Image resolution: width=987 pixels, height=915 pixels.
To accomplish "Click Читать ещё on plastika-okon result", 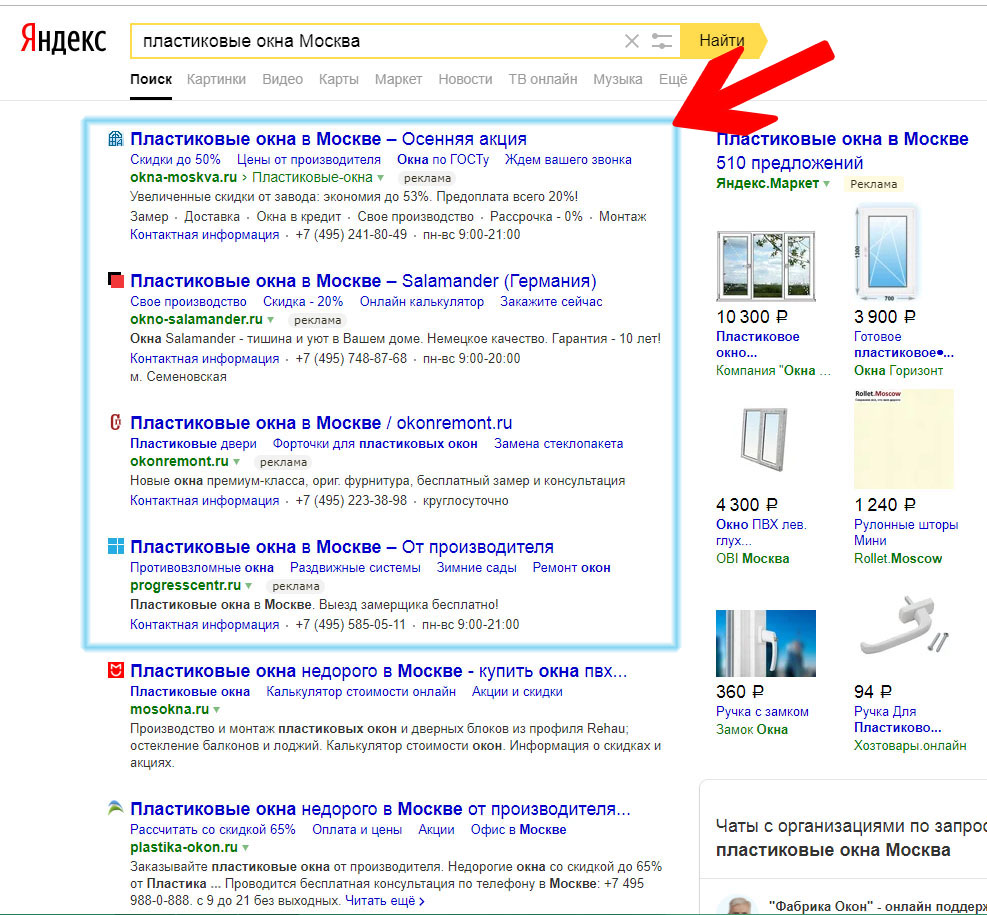I will tap(385, 901).
